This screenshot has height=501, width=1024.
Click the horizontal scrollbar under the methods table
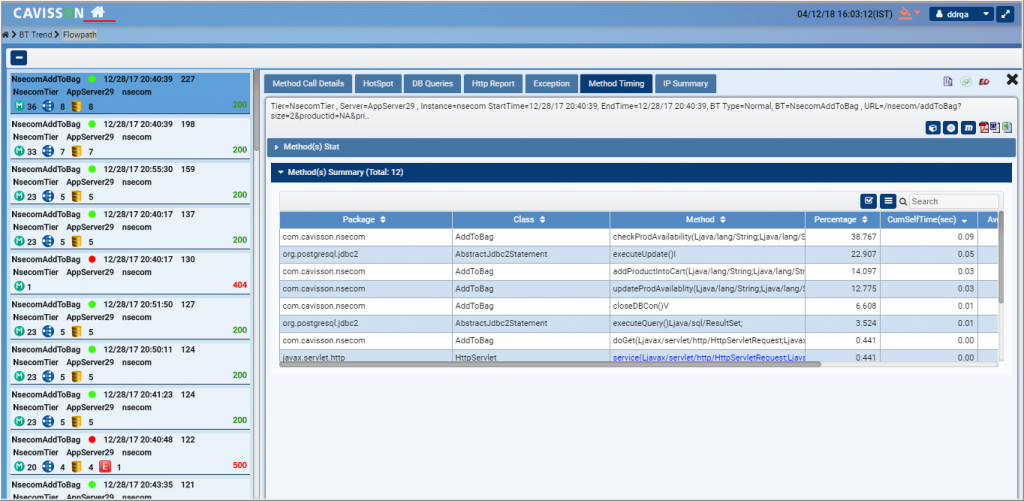550,364
